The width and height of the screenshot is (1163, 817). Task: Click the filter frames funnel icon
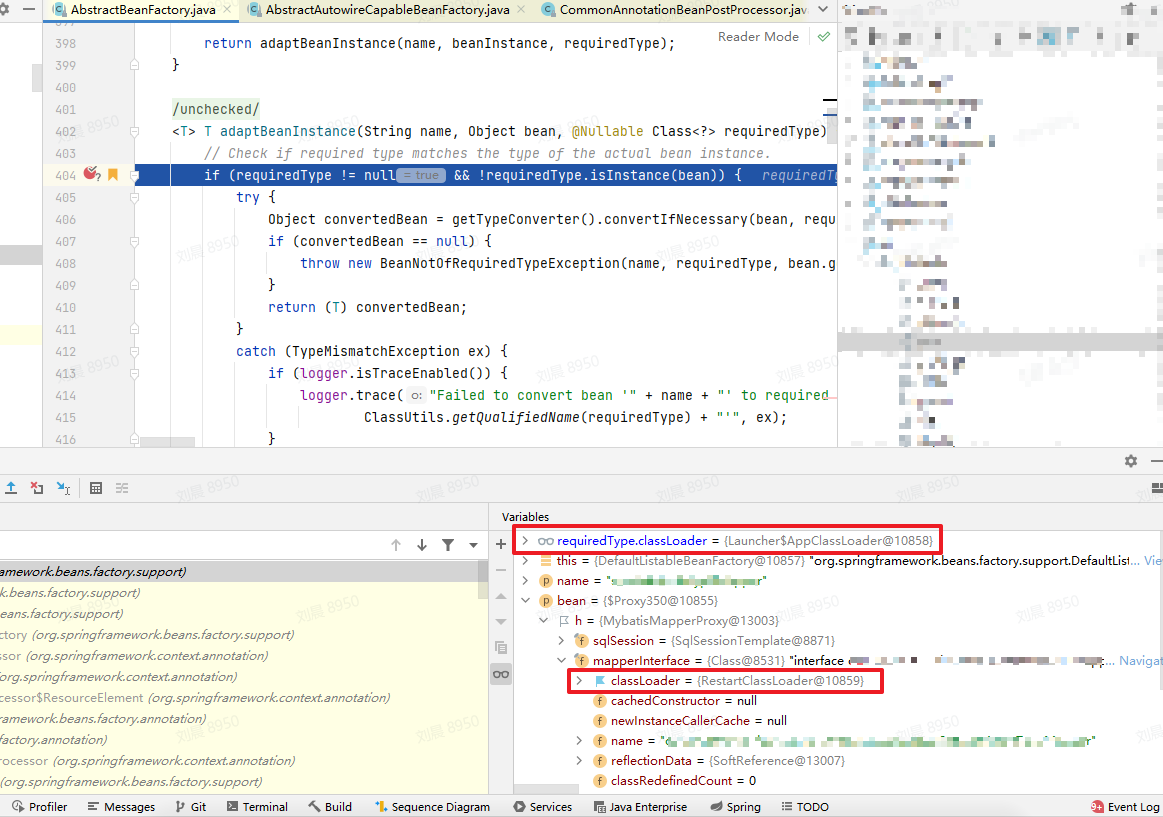pyautogui.click(x=447, y=545)
